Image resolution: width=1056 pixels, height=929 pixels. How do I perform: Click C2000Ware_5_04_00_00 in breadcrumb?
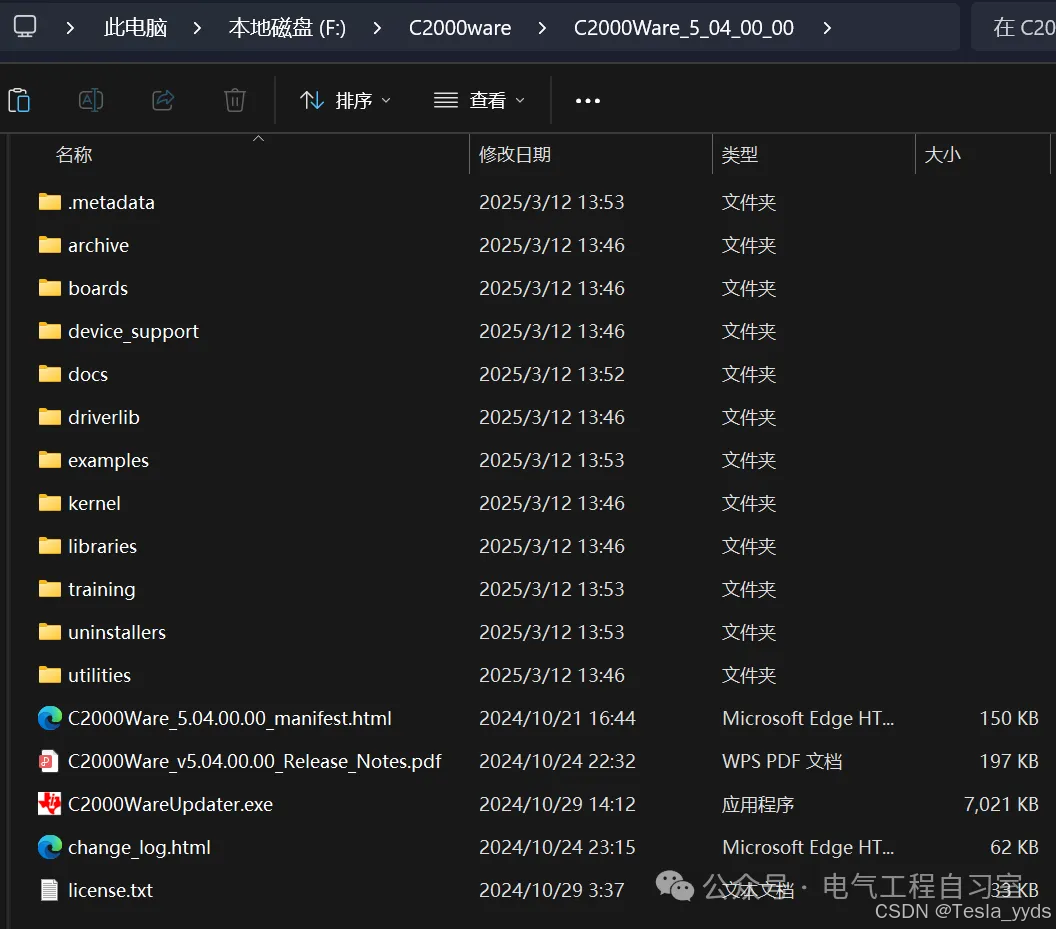tap(684, 28)
